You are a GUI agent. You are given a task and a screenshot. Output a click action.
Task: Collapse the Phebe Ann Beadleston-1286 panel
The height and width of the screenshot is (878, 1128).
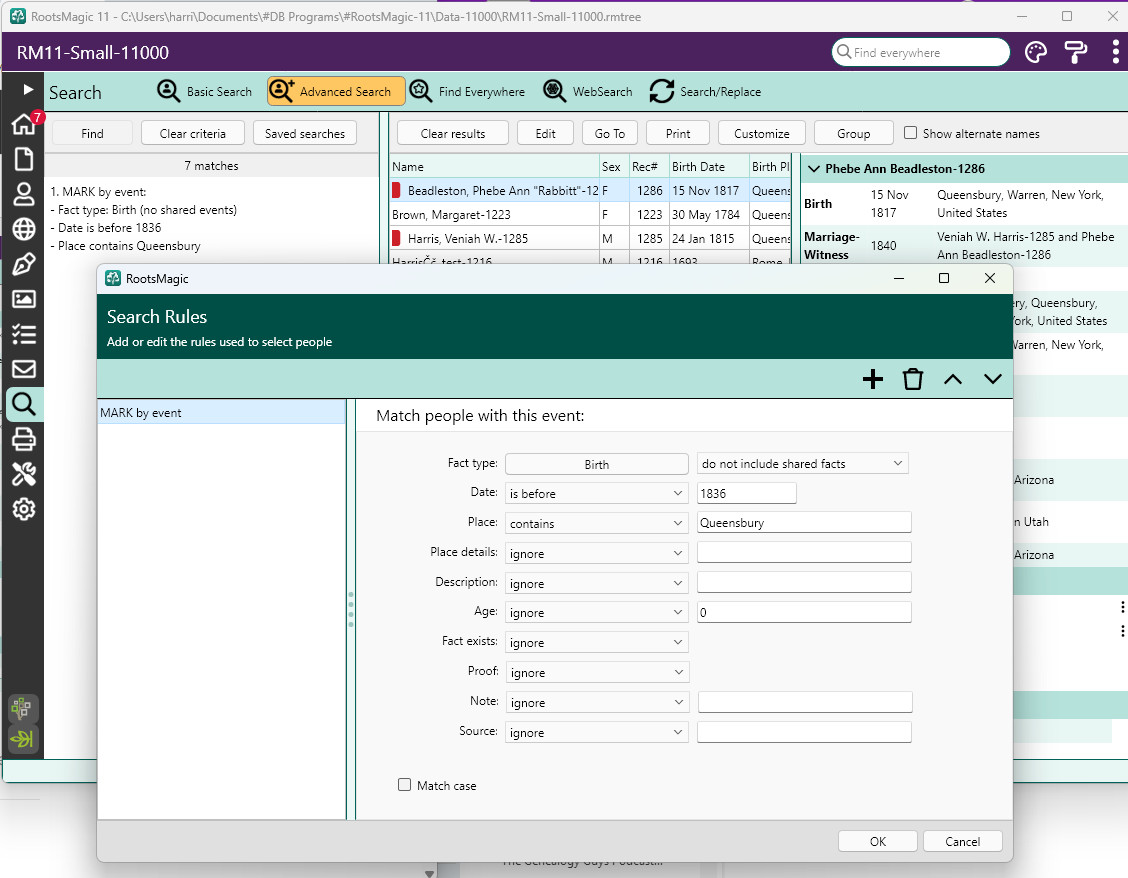coord(814,169)
